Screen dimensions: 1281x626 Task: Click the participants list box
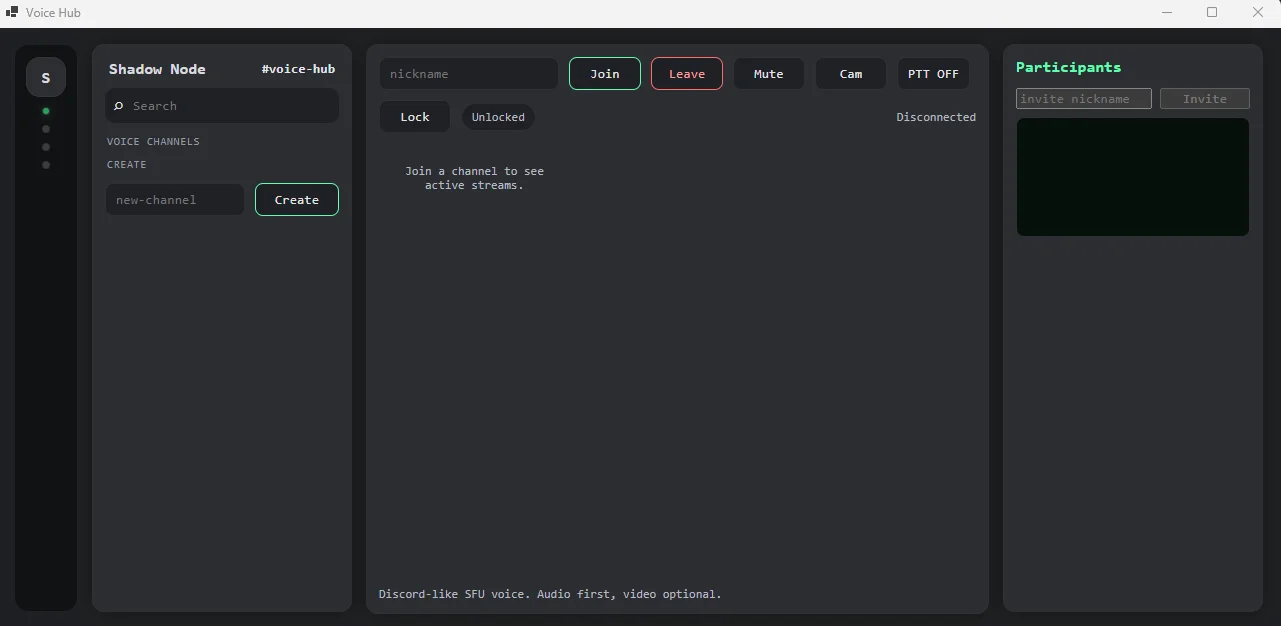1133,177
